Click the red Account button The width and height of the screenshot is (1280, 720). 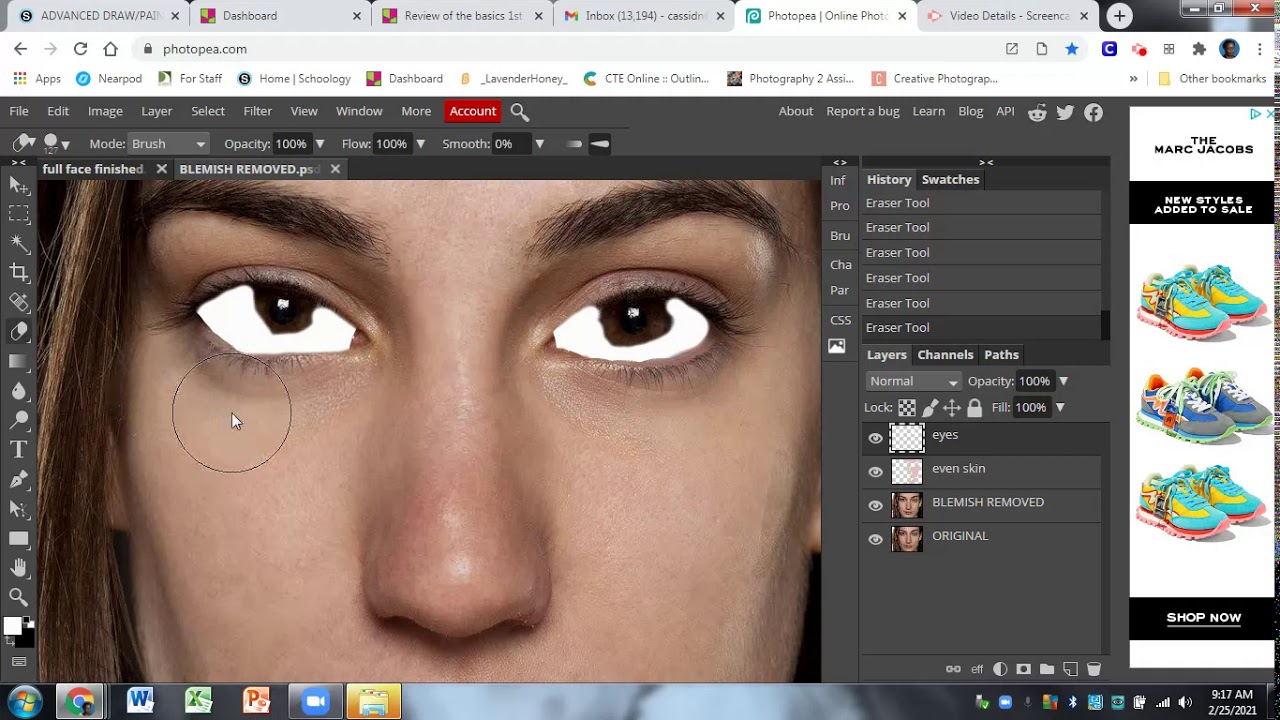(472, 111)
